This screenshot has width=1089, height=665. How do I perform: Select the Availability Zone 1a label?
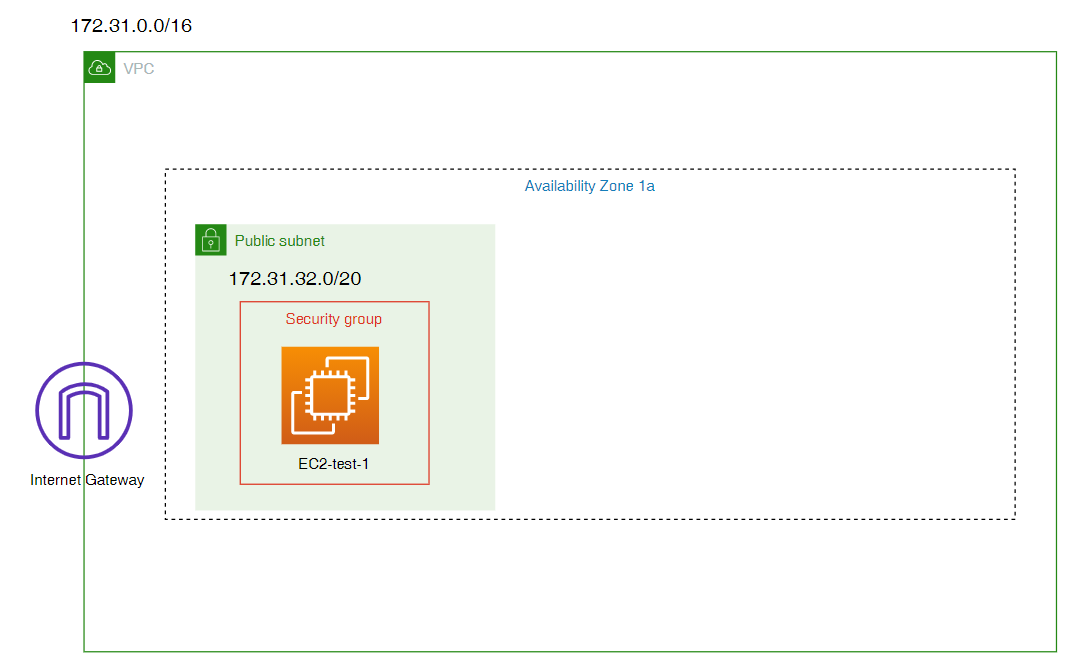pos(590,186)
